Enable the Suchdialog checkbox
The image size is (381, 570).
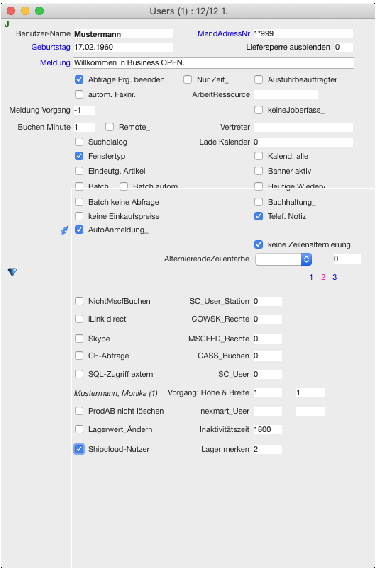pos(79,142)
